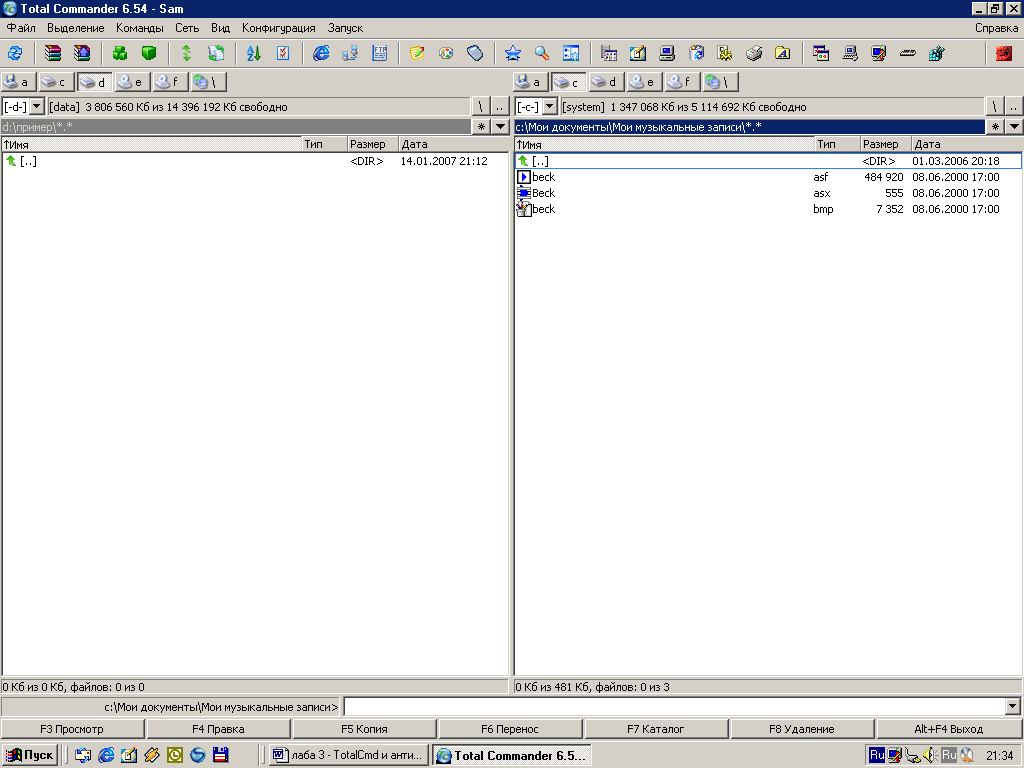Image resolution: width=1024 pixels, height=768 pixels.
Task: Switch right panel to drive a
Action: click(530, 82)
